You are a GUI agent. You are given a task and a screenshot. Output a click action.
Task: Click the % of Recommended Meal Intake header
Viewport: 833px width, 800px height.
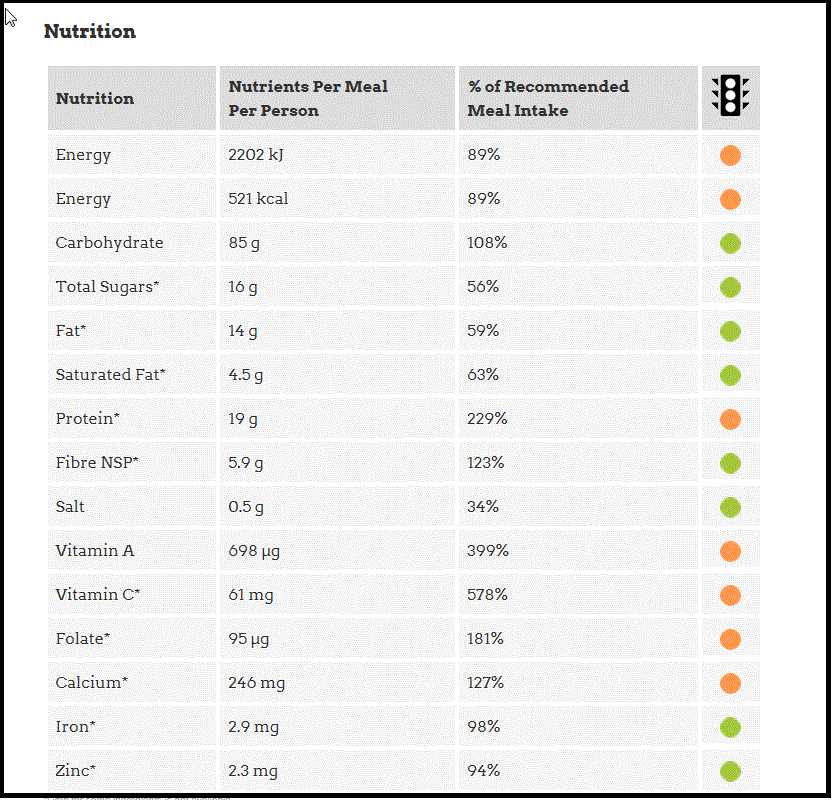(x=548, y=98)
